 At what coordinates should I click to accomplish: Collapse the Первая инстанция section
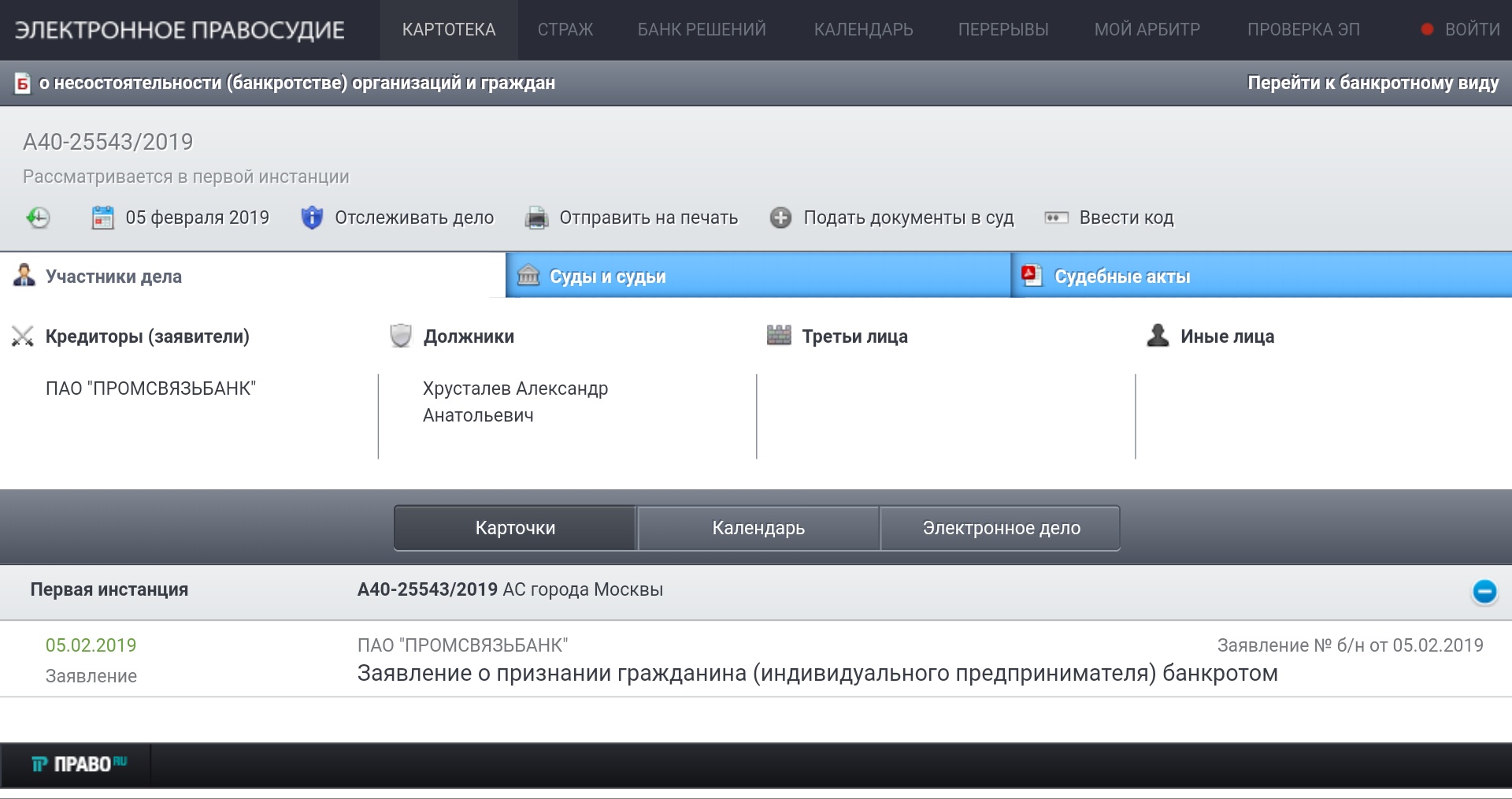pyautogui.click(x=1484, y=591)
